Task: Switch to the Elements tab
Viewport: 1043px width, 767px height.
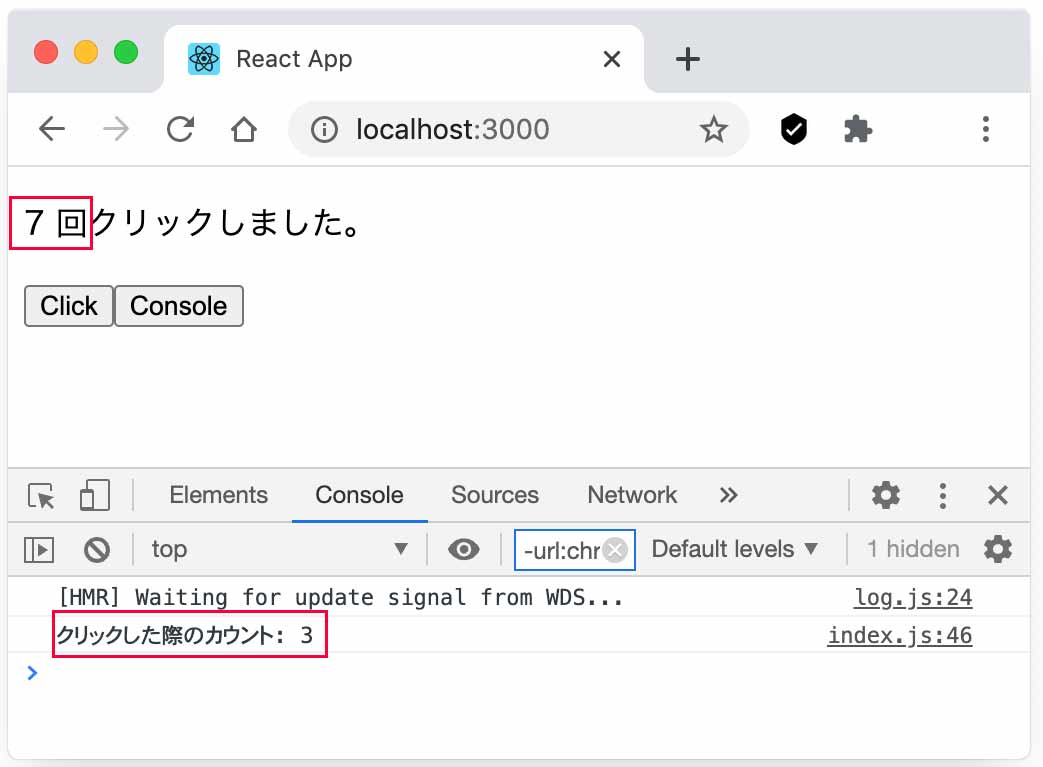Action: (218, 495)
